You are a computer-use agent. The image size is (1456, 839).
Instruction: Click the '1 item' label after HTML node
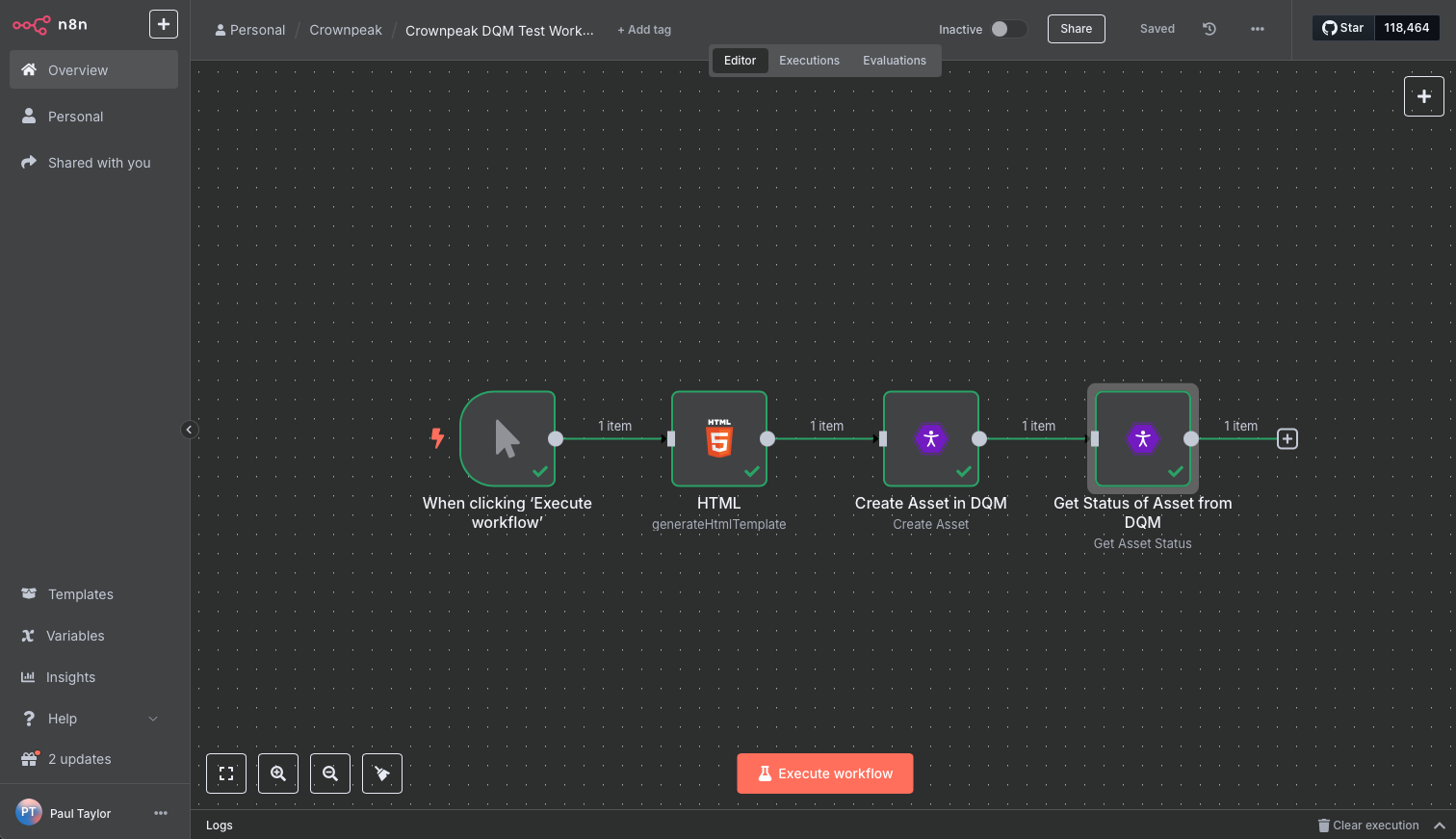click(826, 426)
